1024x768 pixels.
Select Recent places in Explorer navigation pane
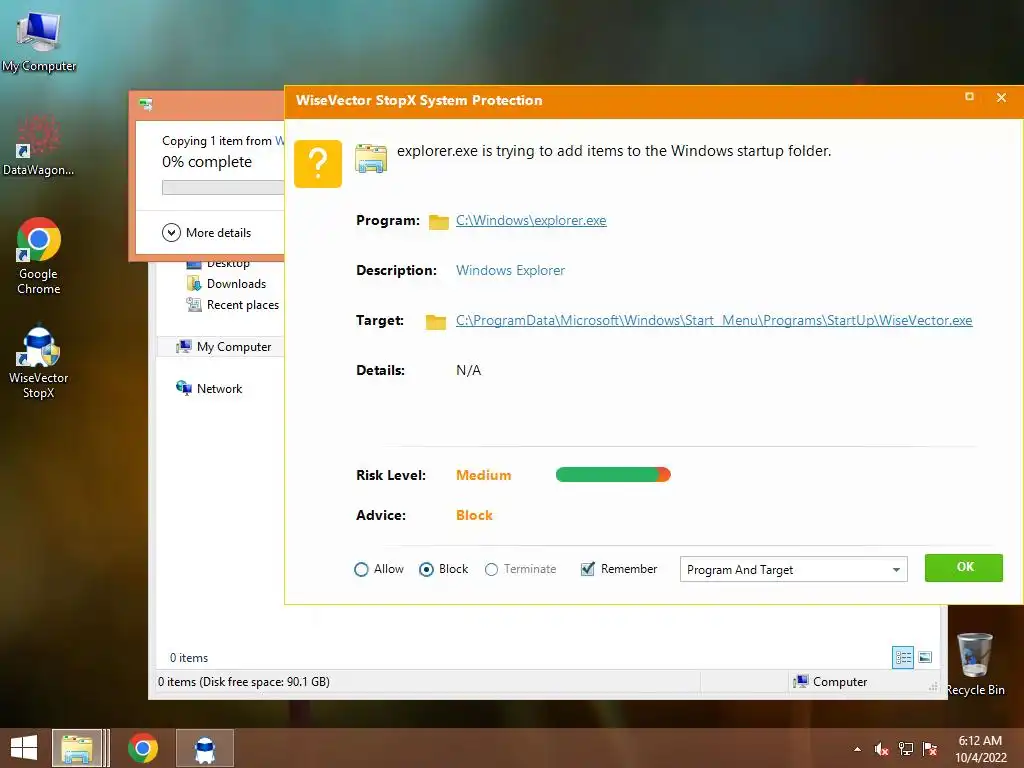[x=232, y=304]
